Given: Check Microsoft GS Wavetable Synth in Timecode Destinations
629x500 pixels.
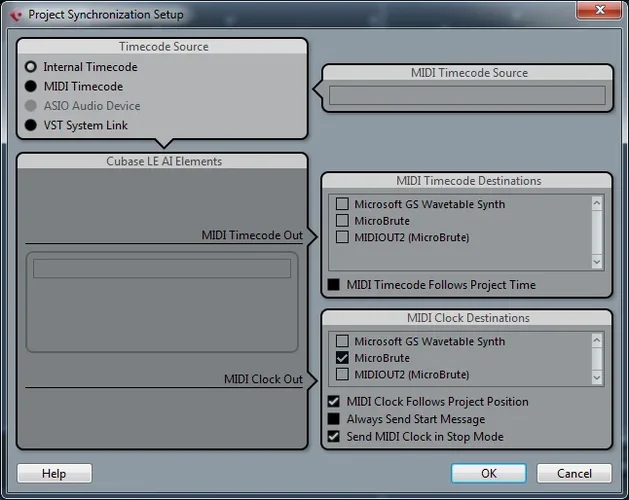Looking at the screenshot, I should (342, 204).
